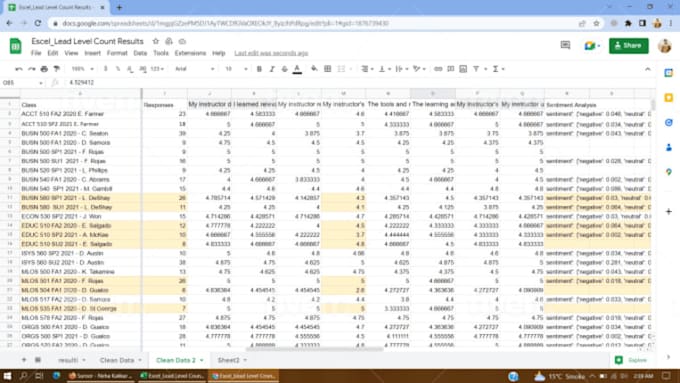This screenshot has height=383, width=680.
Task: Open the View menu
Action: pyautogui.click(x=71, y=53)
